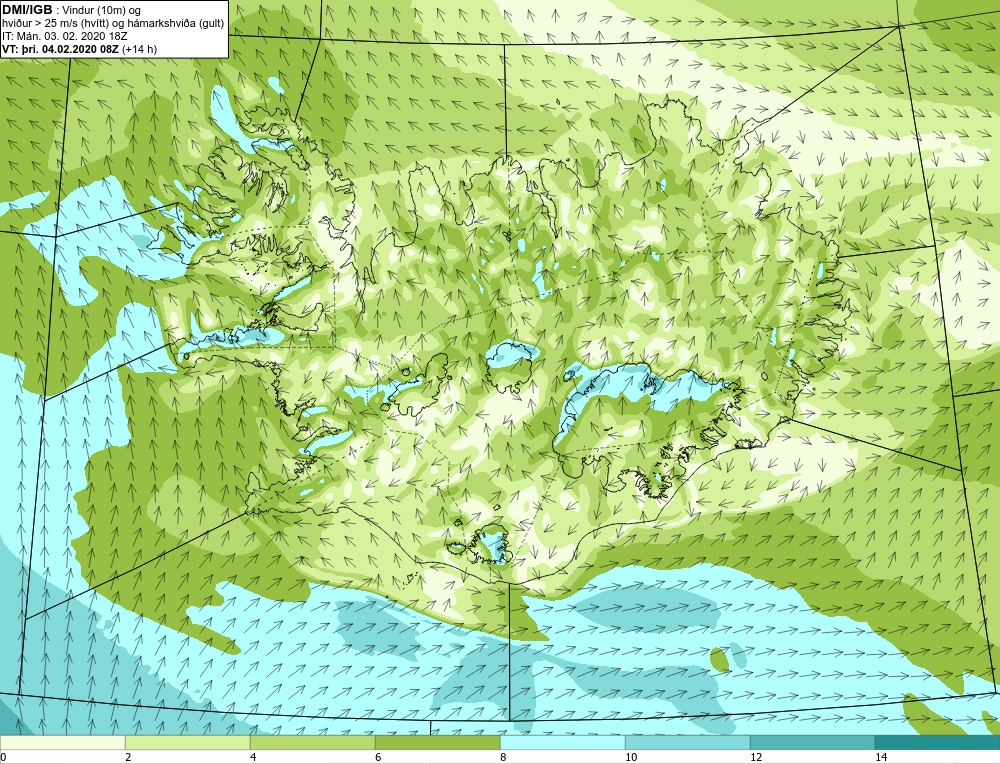Viewport: 1000px width, 764px height.
Task: Click the legend label '2'
Action: pos(128,757)
